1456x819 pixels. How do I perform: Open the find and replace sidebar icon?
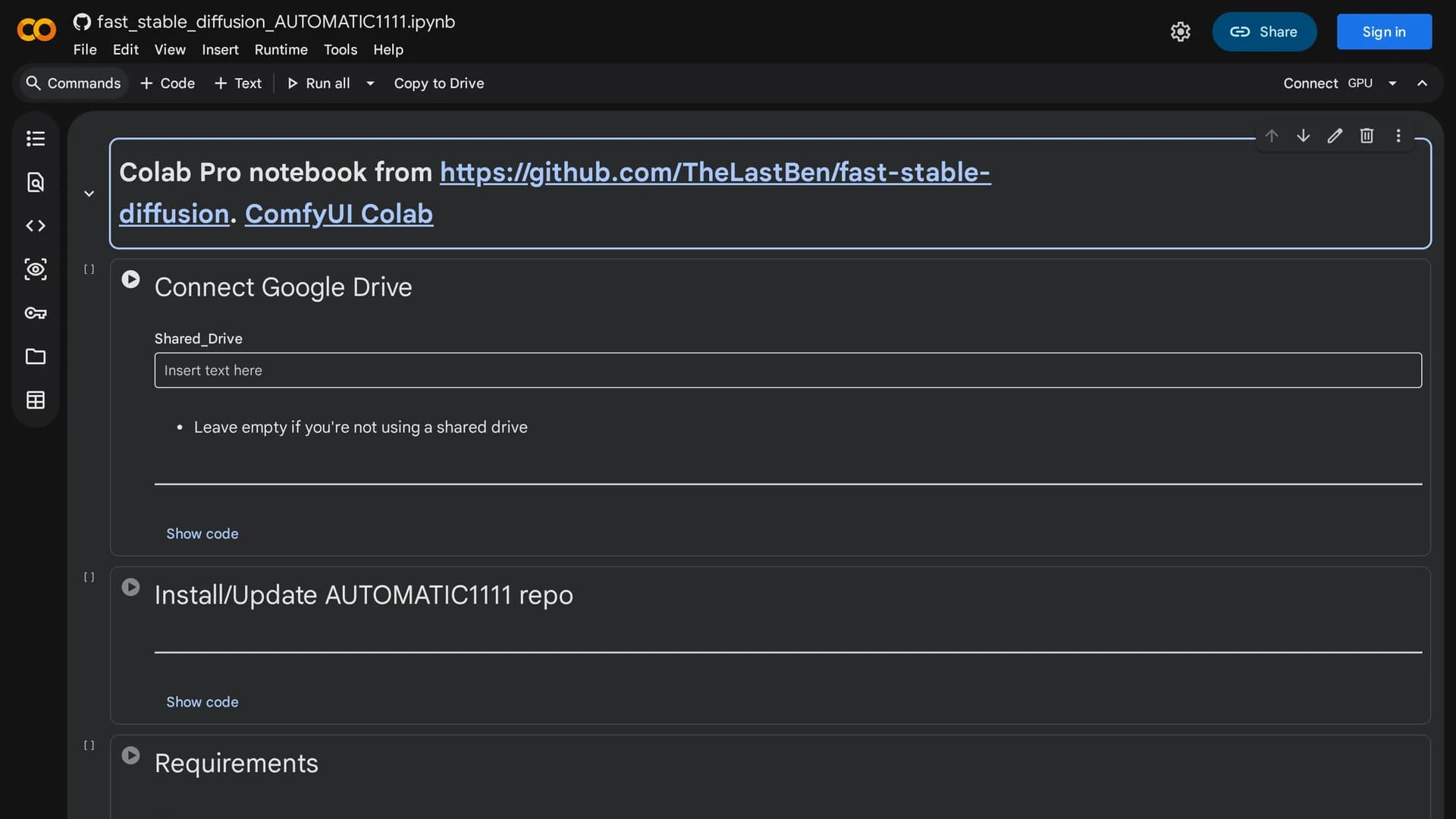click(x=36, y=182)
